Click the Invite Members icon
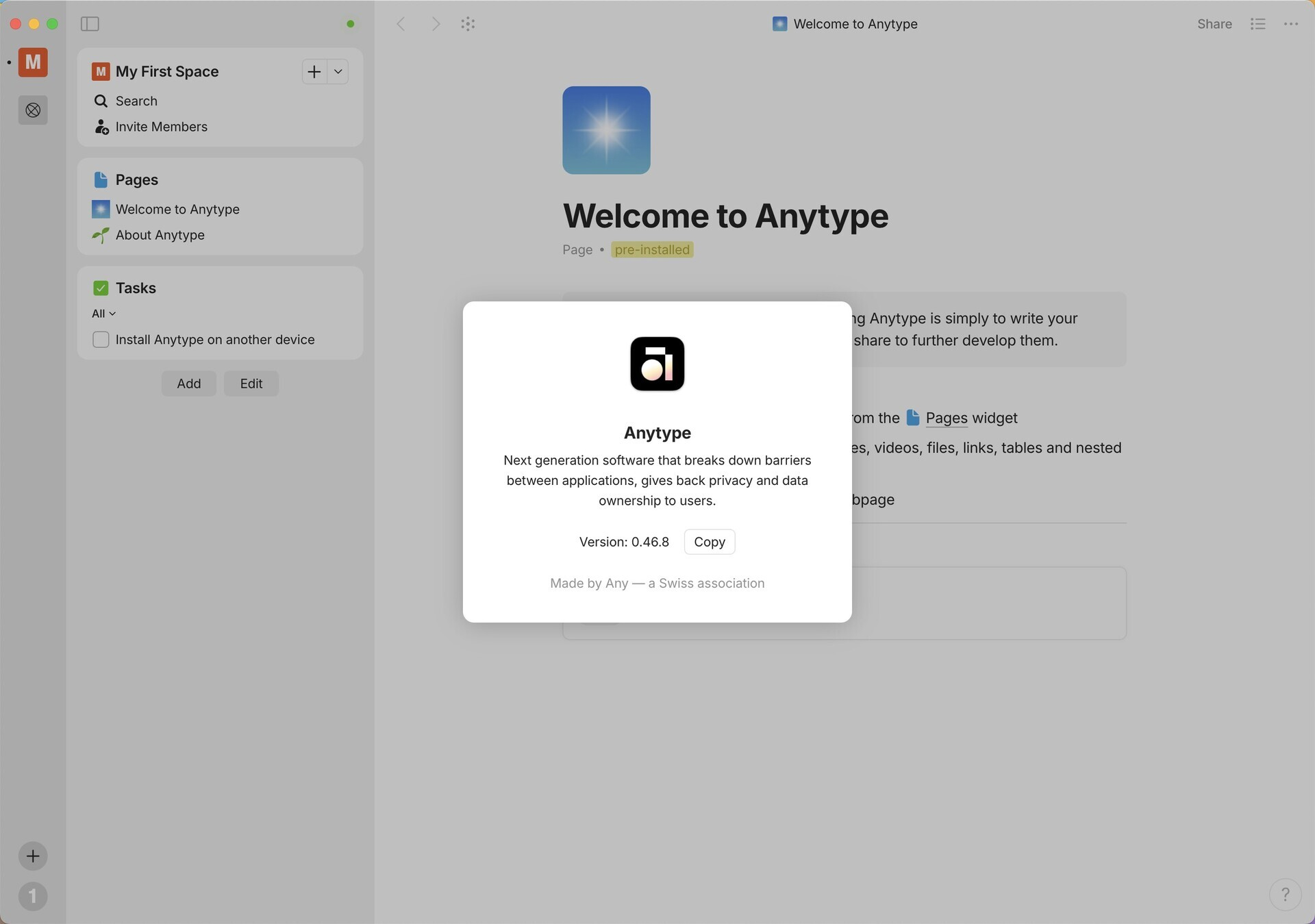Image resolution: width=1315 pixels, height=924 pixels. 101,127
